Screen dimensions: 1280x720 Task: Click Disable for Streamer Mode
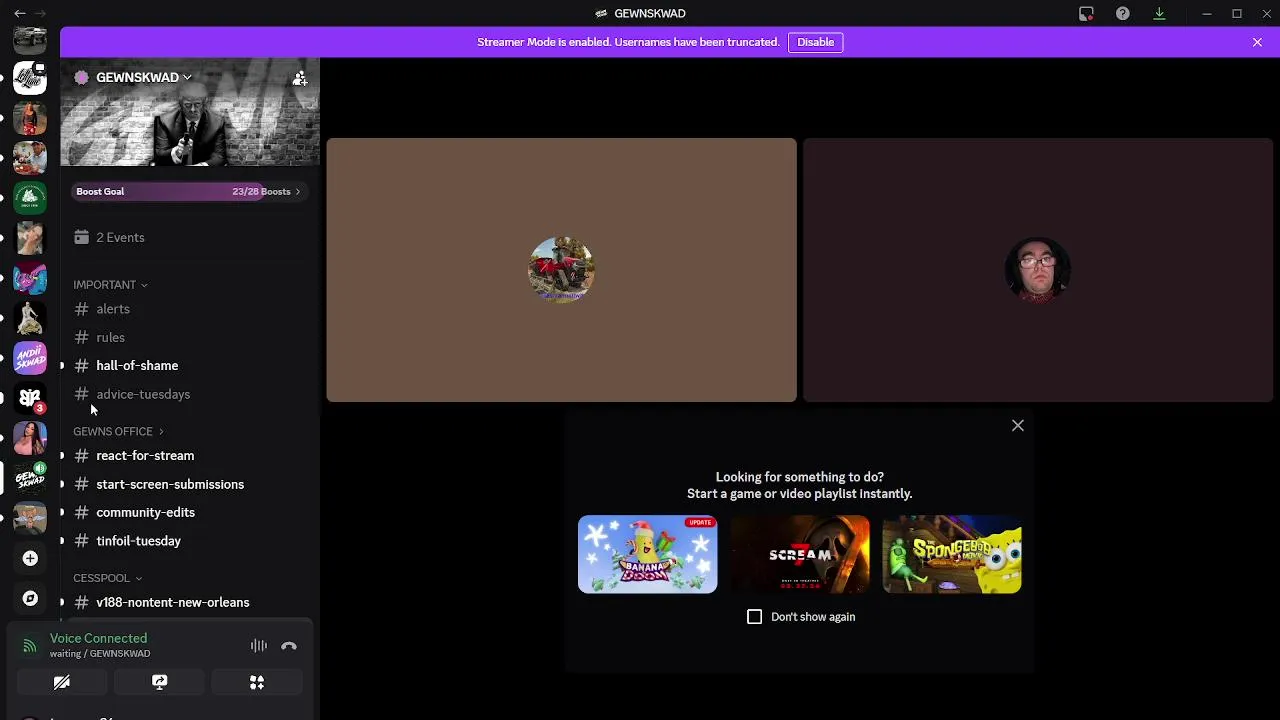[816, 42]
